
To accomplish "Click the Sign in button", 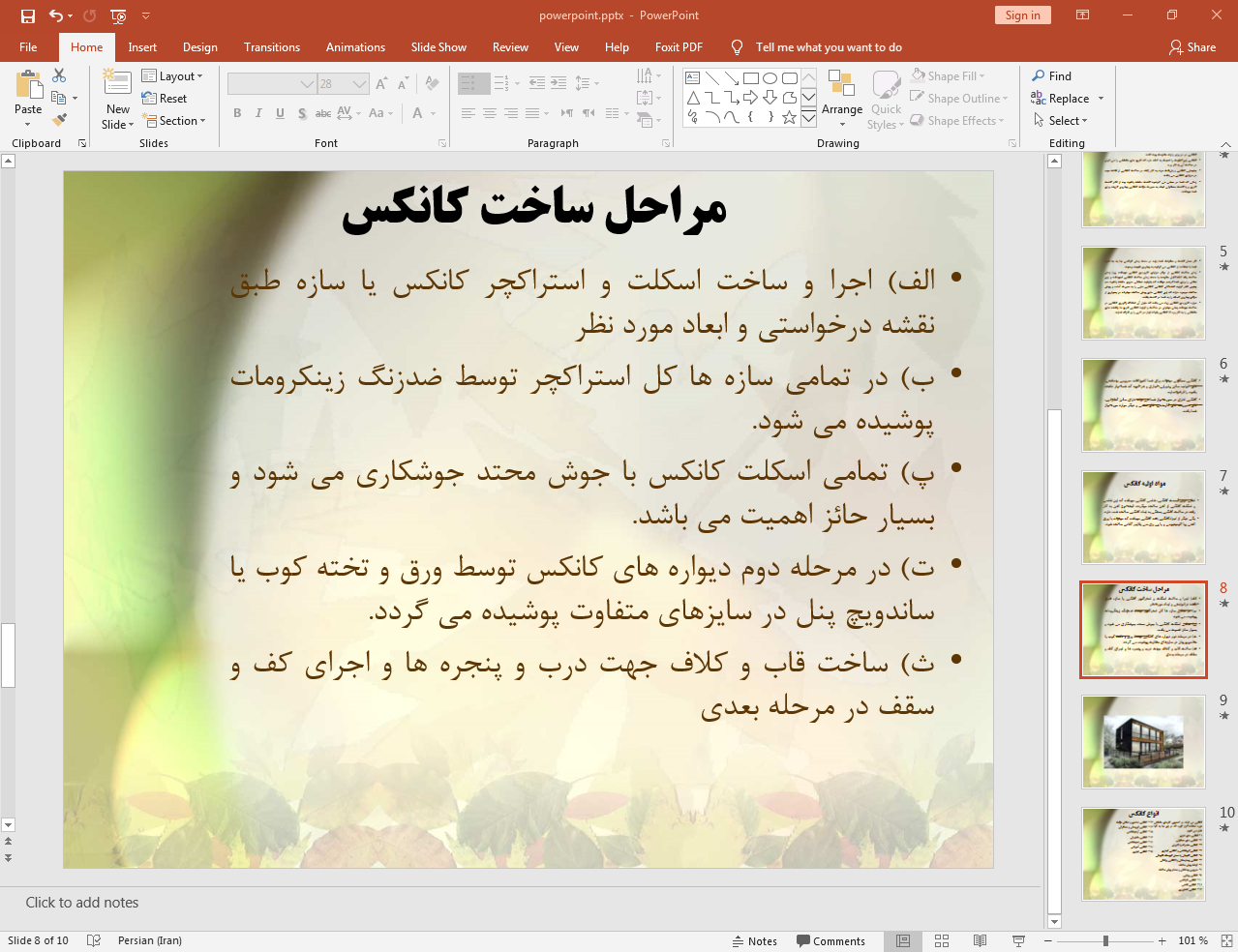I will coord(1022,15).
